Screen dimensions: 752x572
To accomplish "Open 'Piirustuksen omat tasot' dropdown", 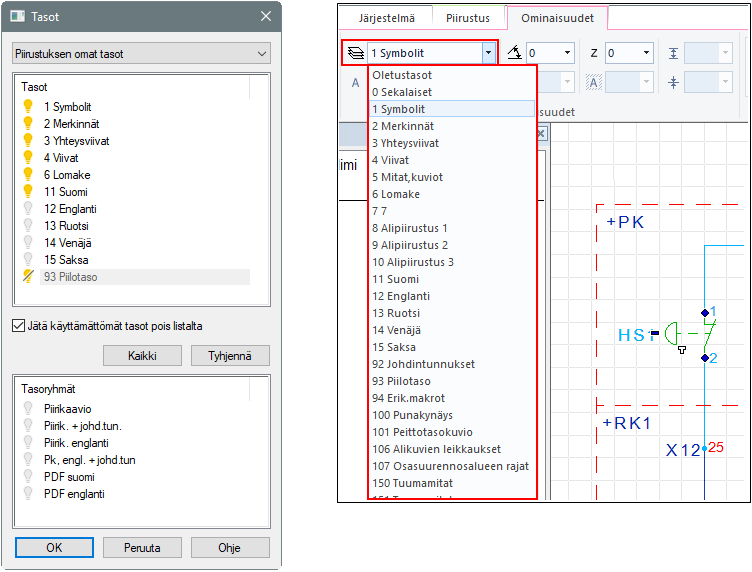I will pos(141,53).
